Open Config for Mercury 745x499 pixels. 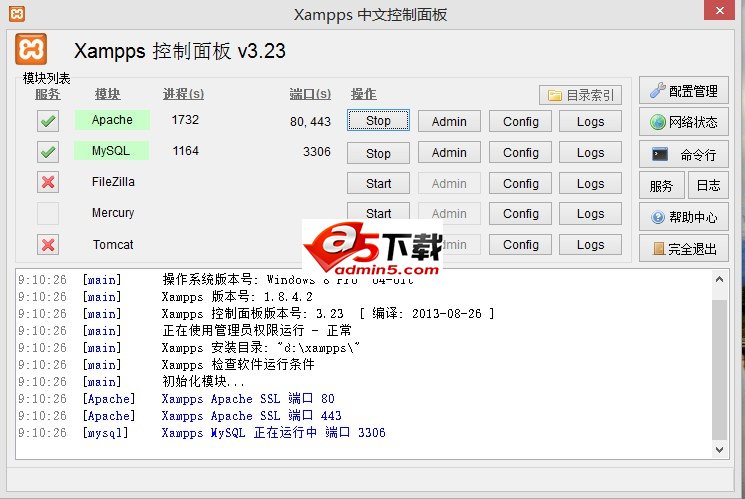pyautogui.click(x=520, y=213)
